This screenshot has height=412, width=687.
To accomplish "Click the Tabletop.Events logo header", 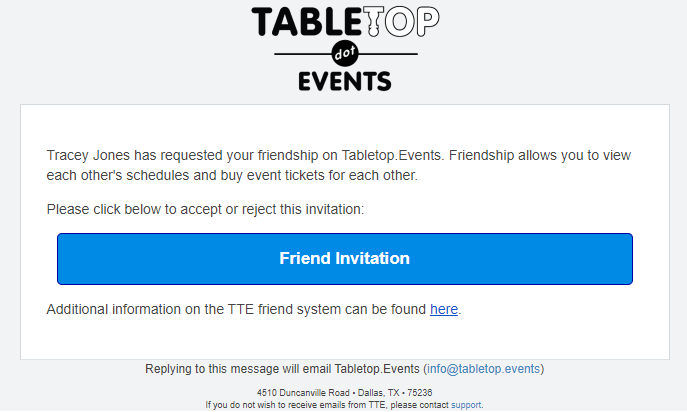I will (x=345, y=48).
